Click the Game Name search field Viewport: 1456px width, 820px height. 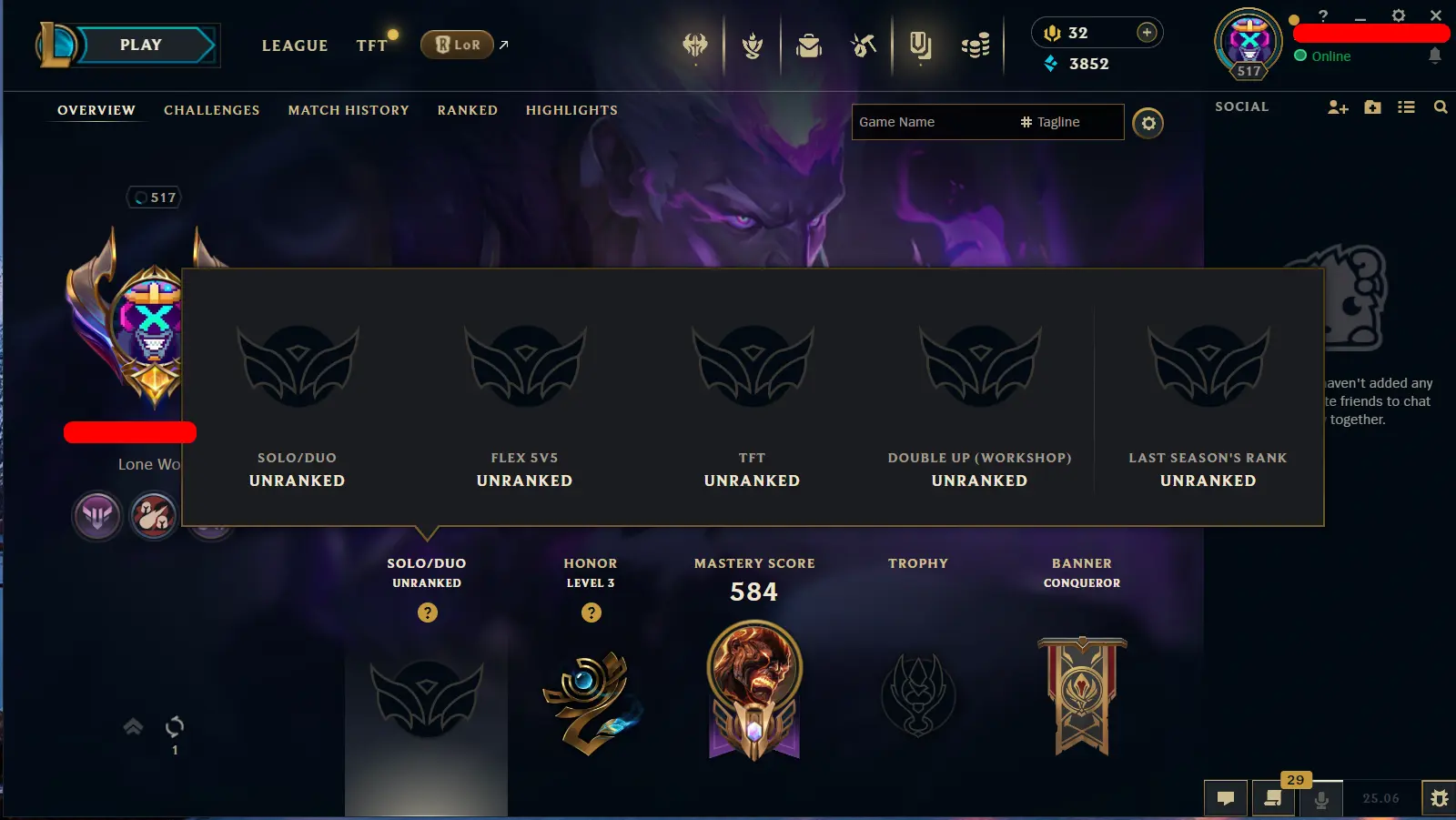[934, 122]
